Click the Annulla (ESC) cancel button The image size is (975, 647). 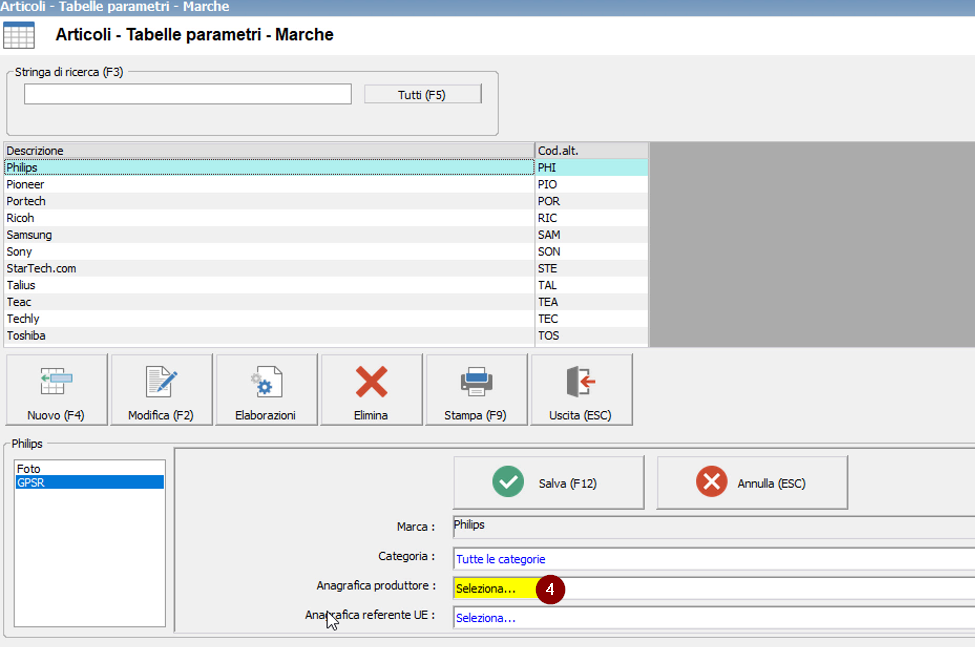pyautogui.click(x=752, y=483)
